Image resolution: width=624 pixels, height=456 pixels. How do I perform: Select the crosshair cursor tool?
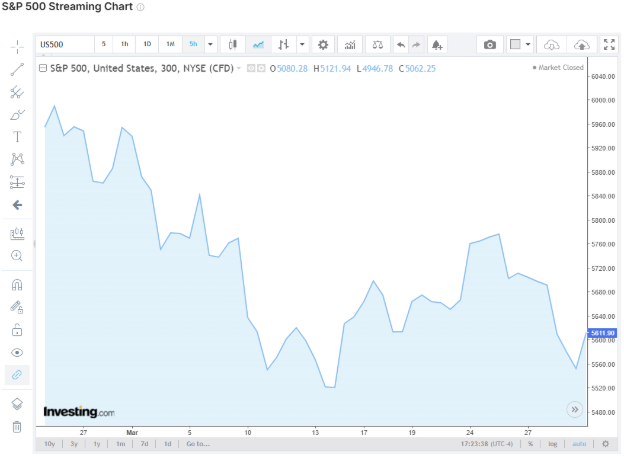17,47
